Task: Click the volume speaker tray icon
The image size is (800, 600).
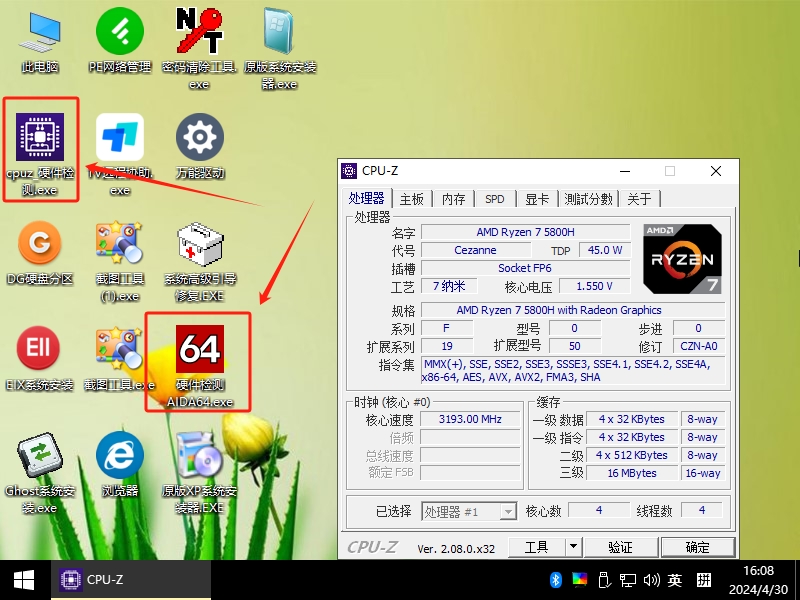Action: 652,580
